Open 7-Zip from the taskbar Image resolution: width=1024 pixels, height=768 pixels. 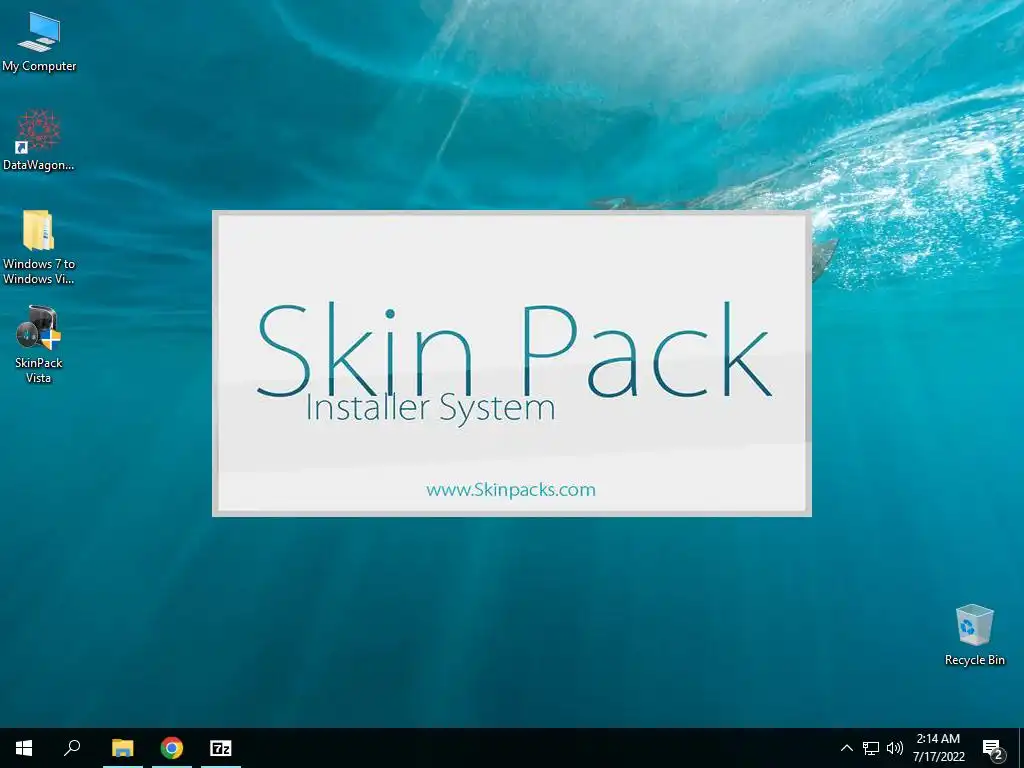coord(221,748)
